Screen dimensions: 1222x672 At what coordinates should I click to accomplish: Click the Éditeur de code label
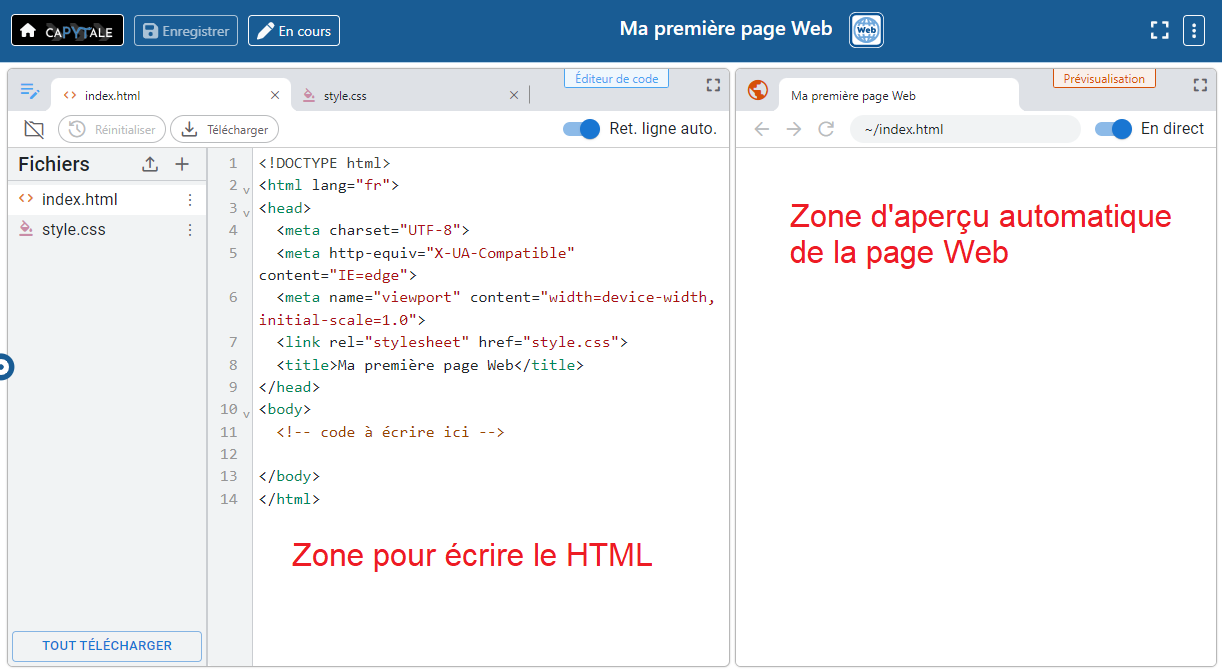click(x=617, y=78)
